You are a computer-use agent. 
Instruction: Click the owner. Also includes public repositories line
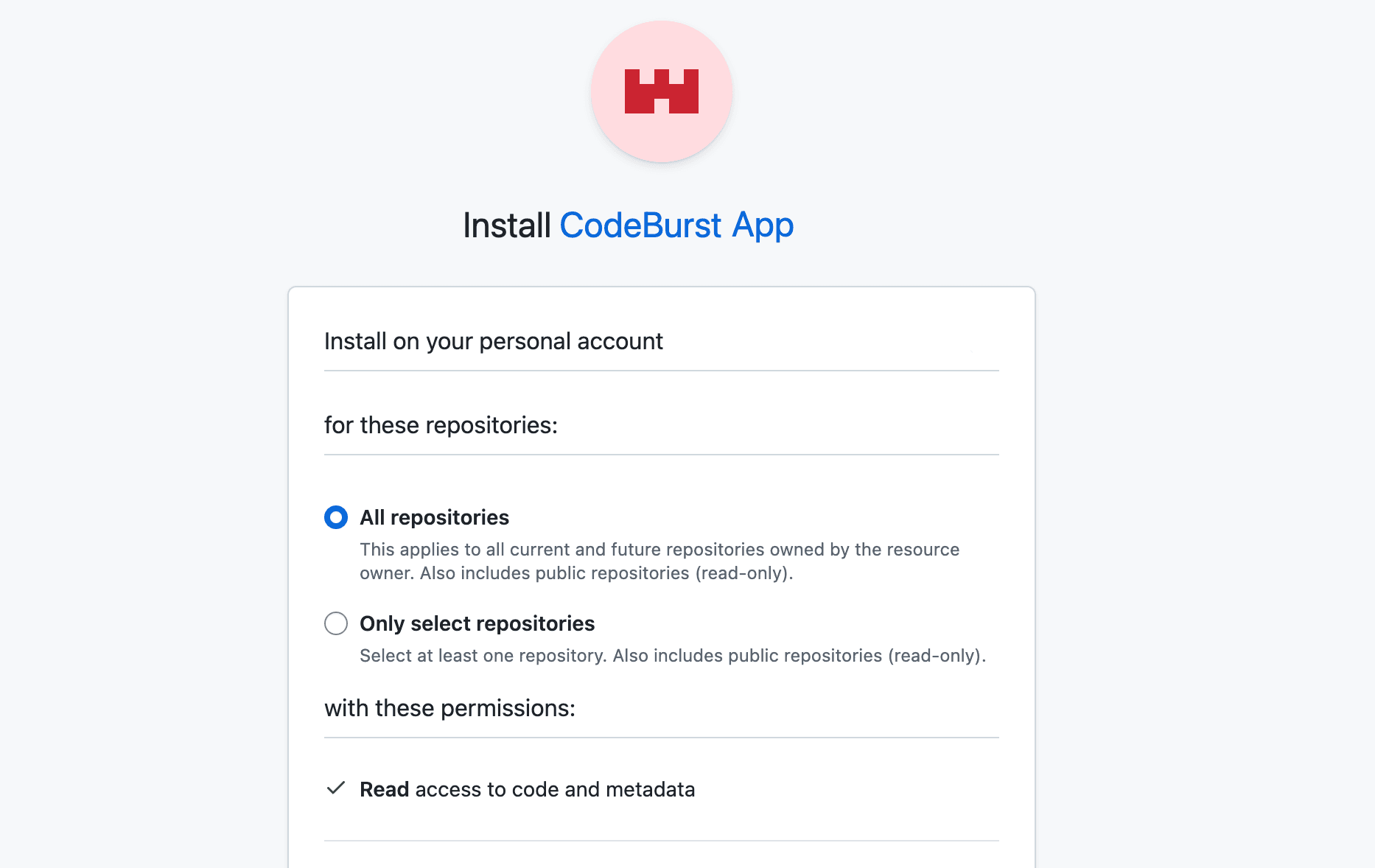[x=576, y=573]
